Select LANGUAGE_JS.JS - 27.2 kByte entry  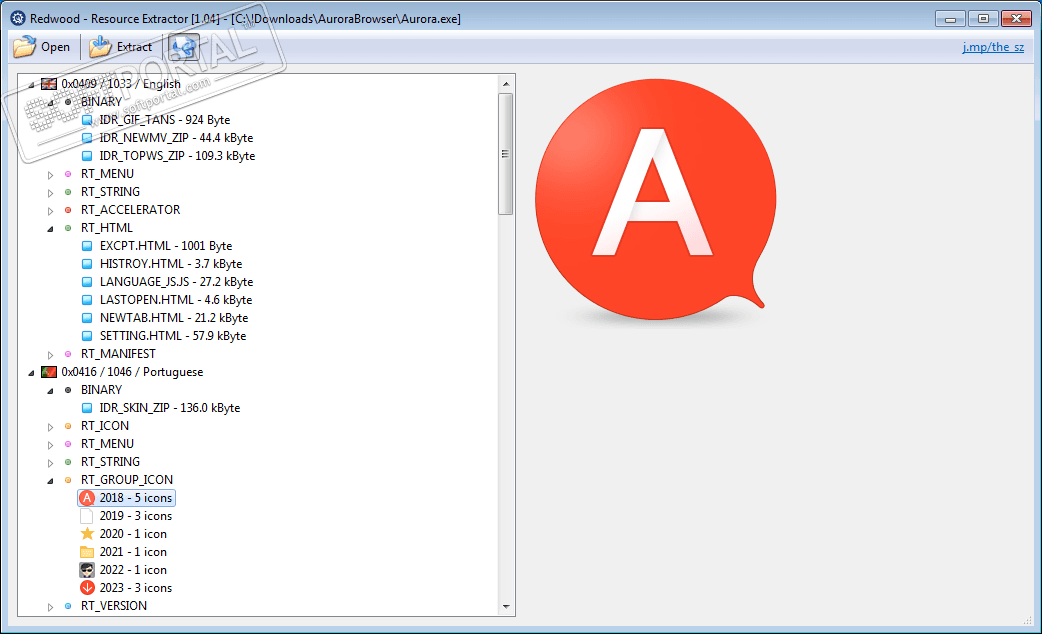point(176,282)
